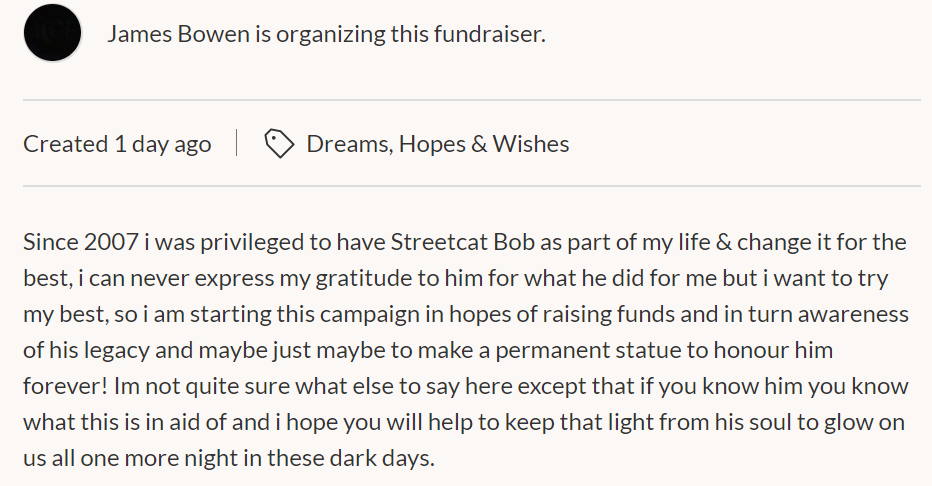Viewport: 932px width, 486px height.
Task: Click the tag icon beside the category
Action: (279, 144)
